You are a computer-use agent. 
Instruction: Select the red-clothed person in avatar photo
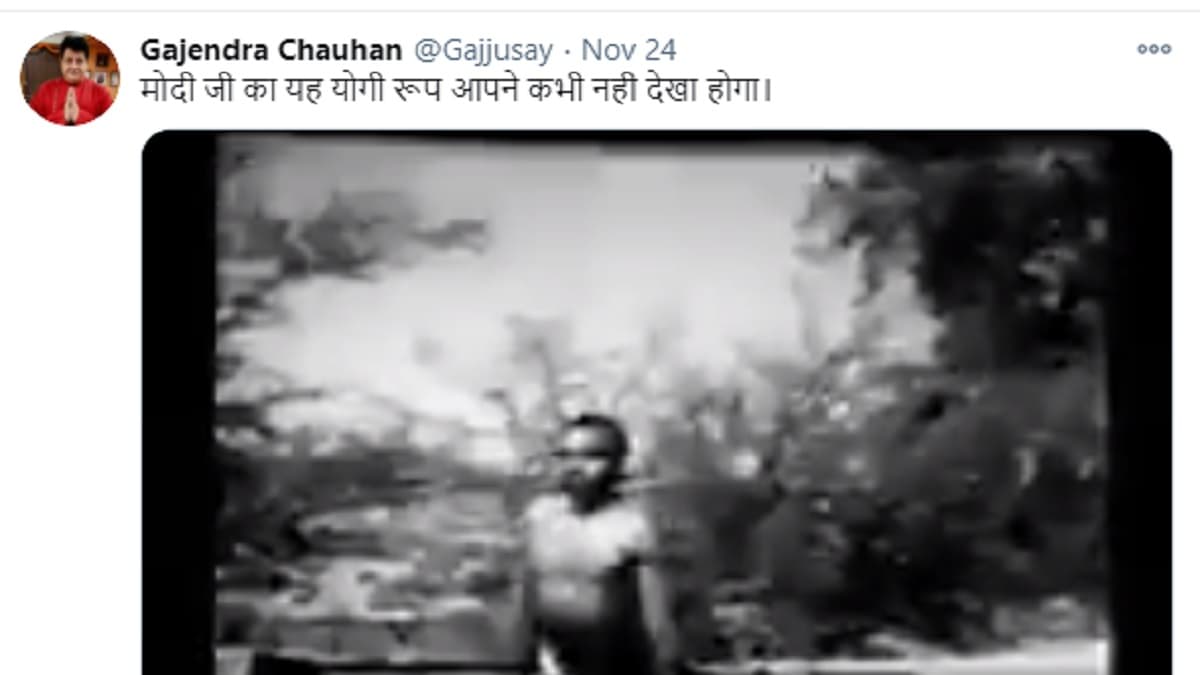[x=70, y=88]
